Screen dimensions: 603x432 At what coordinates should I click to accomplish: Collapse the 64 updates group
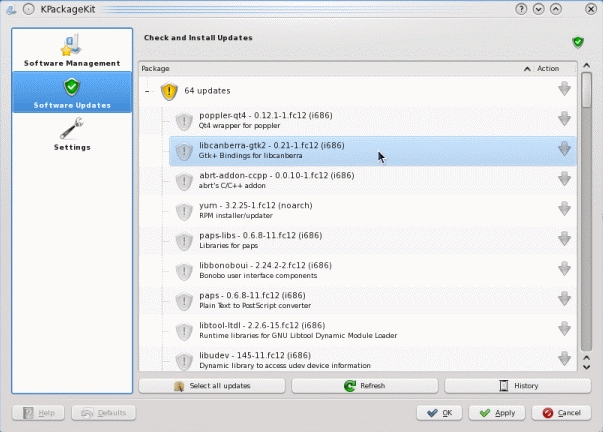click(x=147, y=91)
